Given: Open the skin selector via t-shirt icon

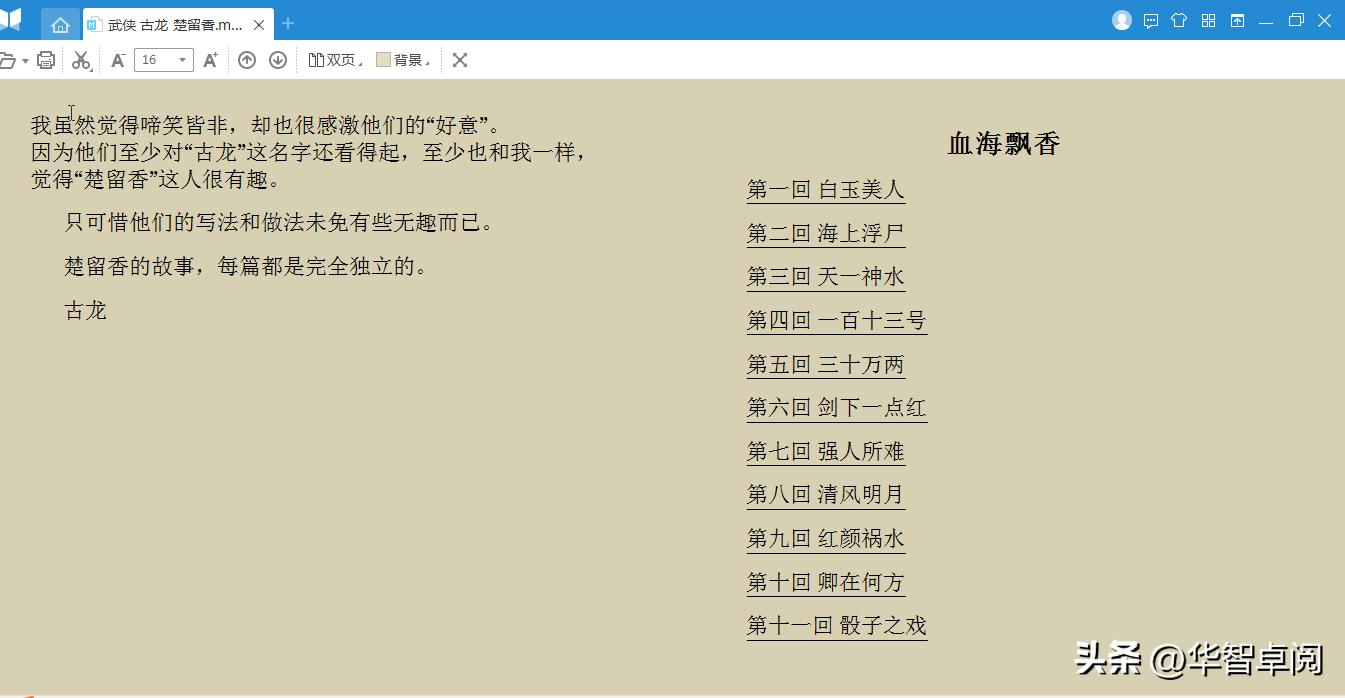Looking at the screenshot, I should click(1181, 20).
